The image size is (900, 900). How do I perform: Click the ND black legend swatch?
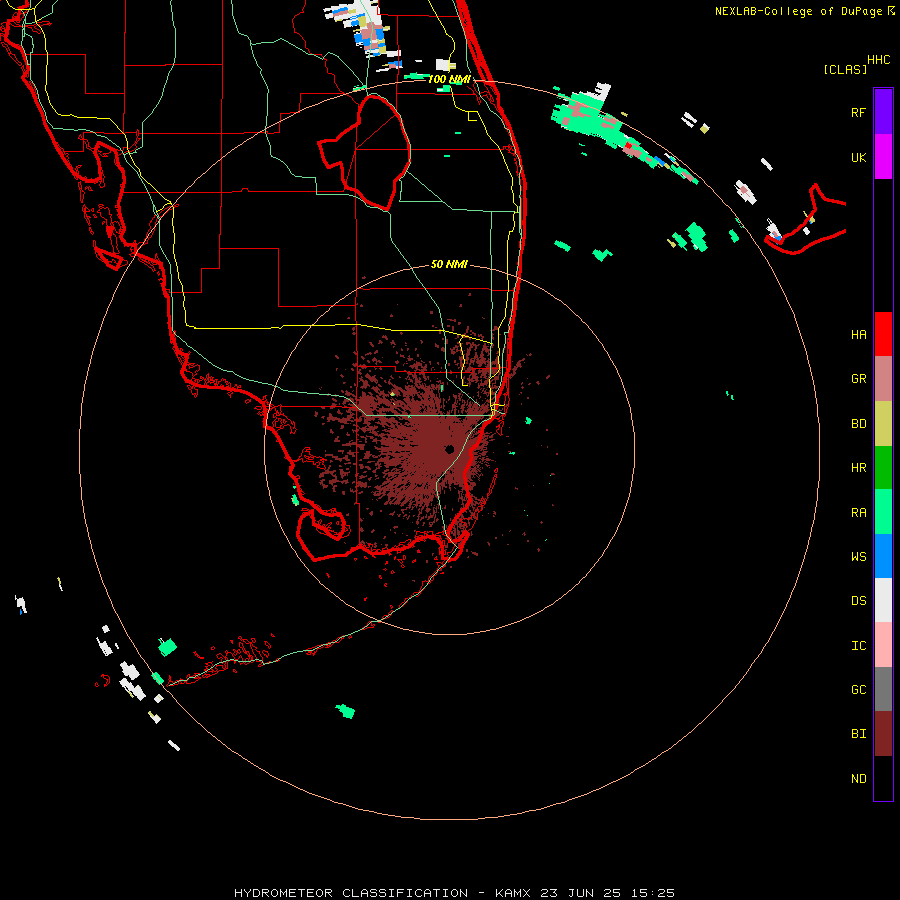[x=883, y=778]
